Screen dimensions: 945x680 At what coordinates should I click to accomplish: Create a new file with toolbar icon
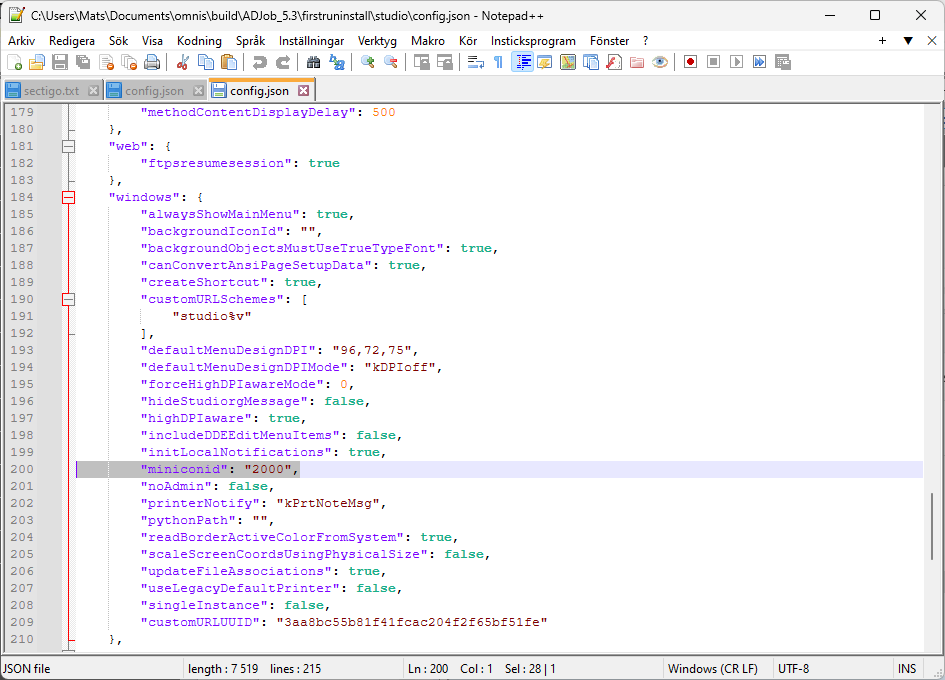pyautogui.click(x=14, y=62)
